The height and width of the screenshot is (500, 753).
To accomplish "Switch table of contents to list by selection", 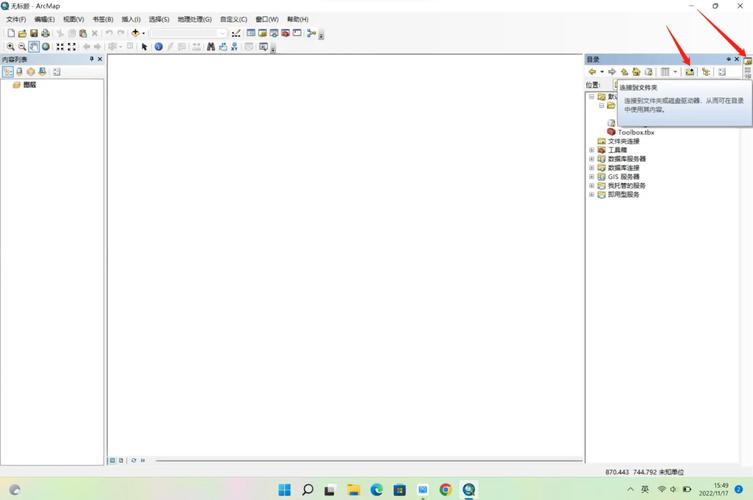I will pos(42,72).
